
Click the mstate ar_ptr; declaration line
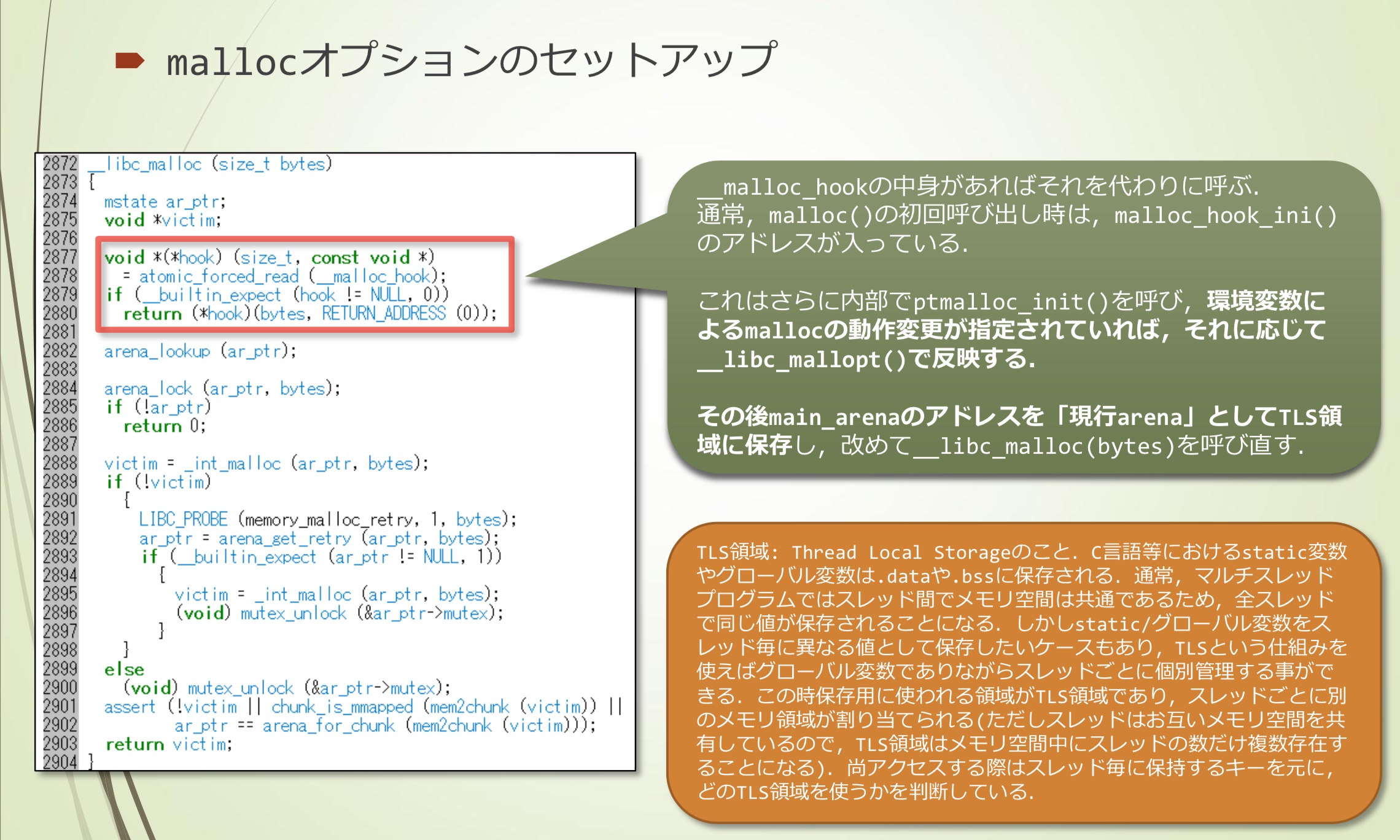(165, 201)
